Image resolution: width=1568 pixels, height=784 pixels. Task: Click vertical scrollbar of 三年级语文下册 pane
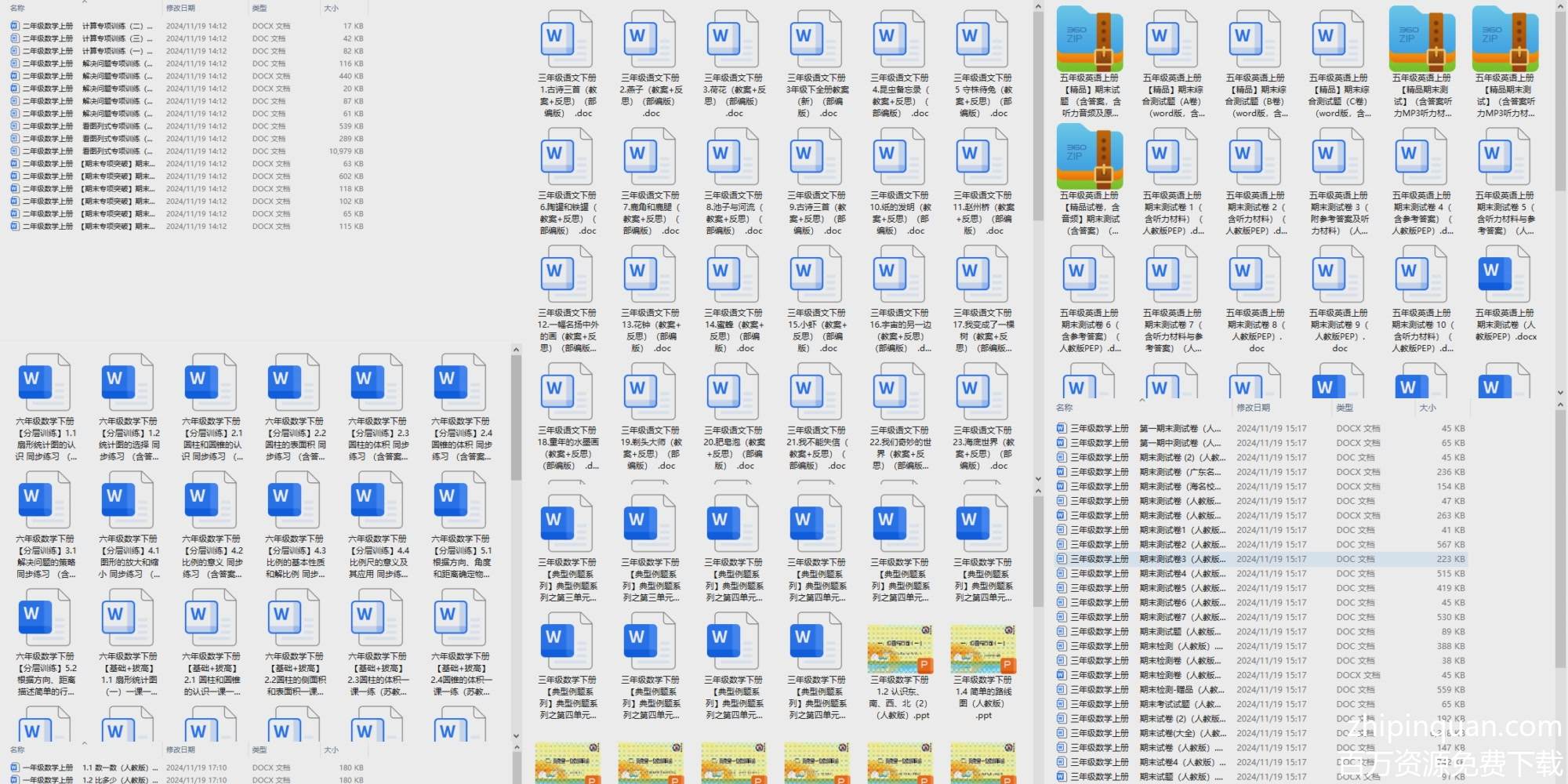[x=1038, y=118]
